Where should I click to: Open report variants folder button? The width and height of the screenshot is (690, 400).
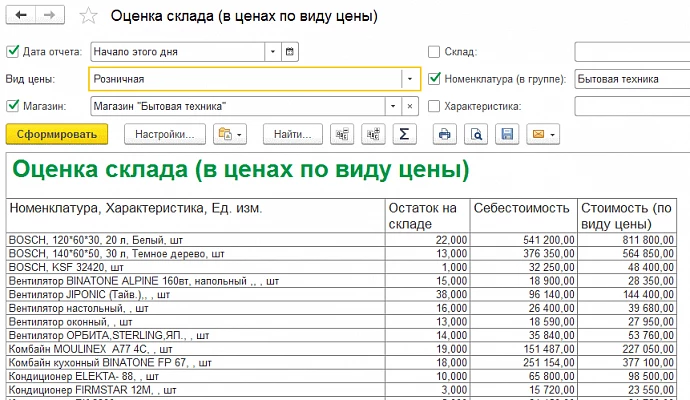click(230, 134)
